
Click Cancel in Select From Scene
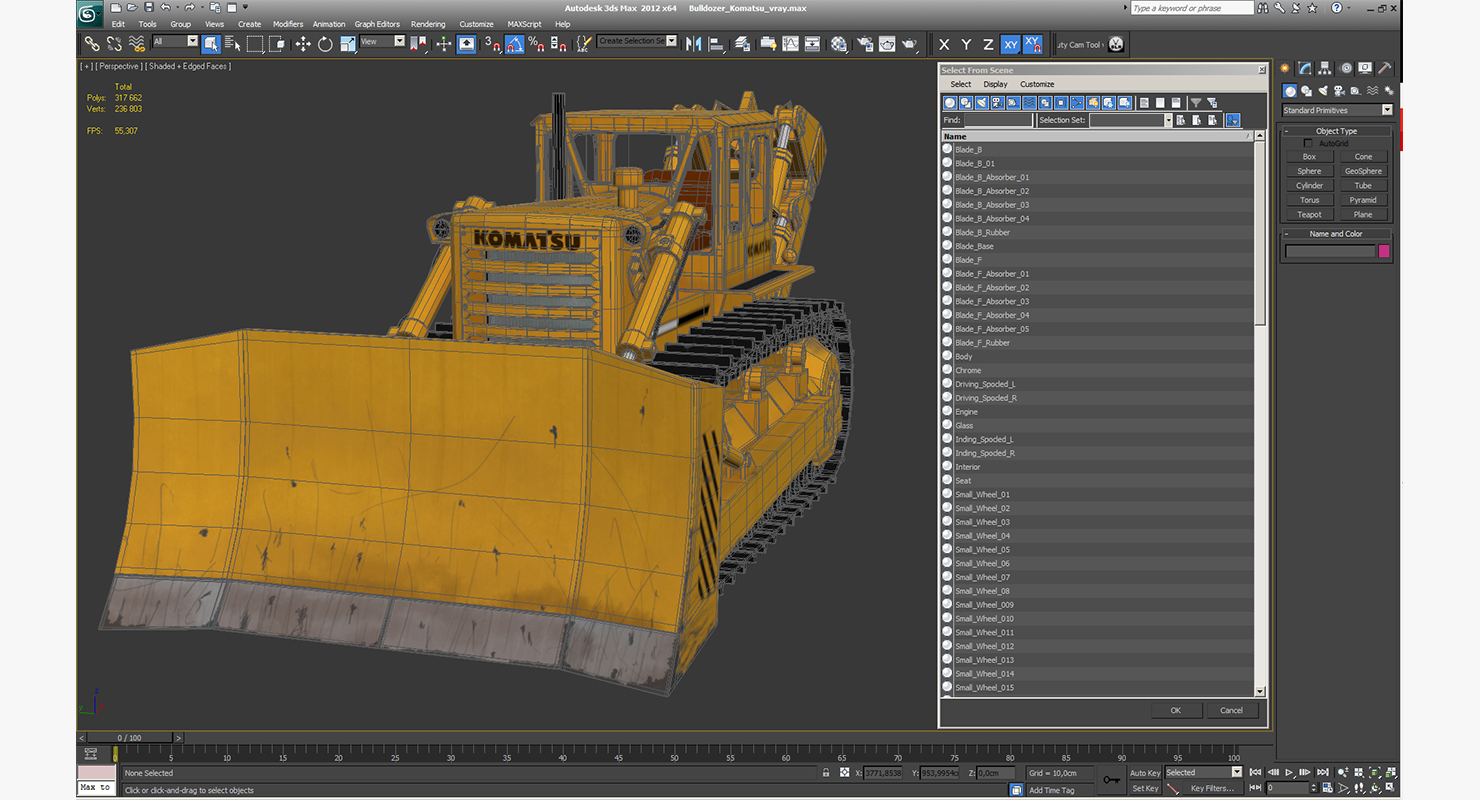[x=1231, y=710]
